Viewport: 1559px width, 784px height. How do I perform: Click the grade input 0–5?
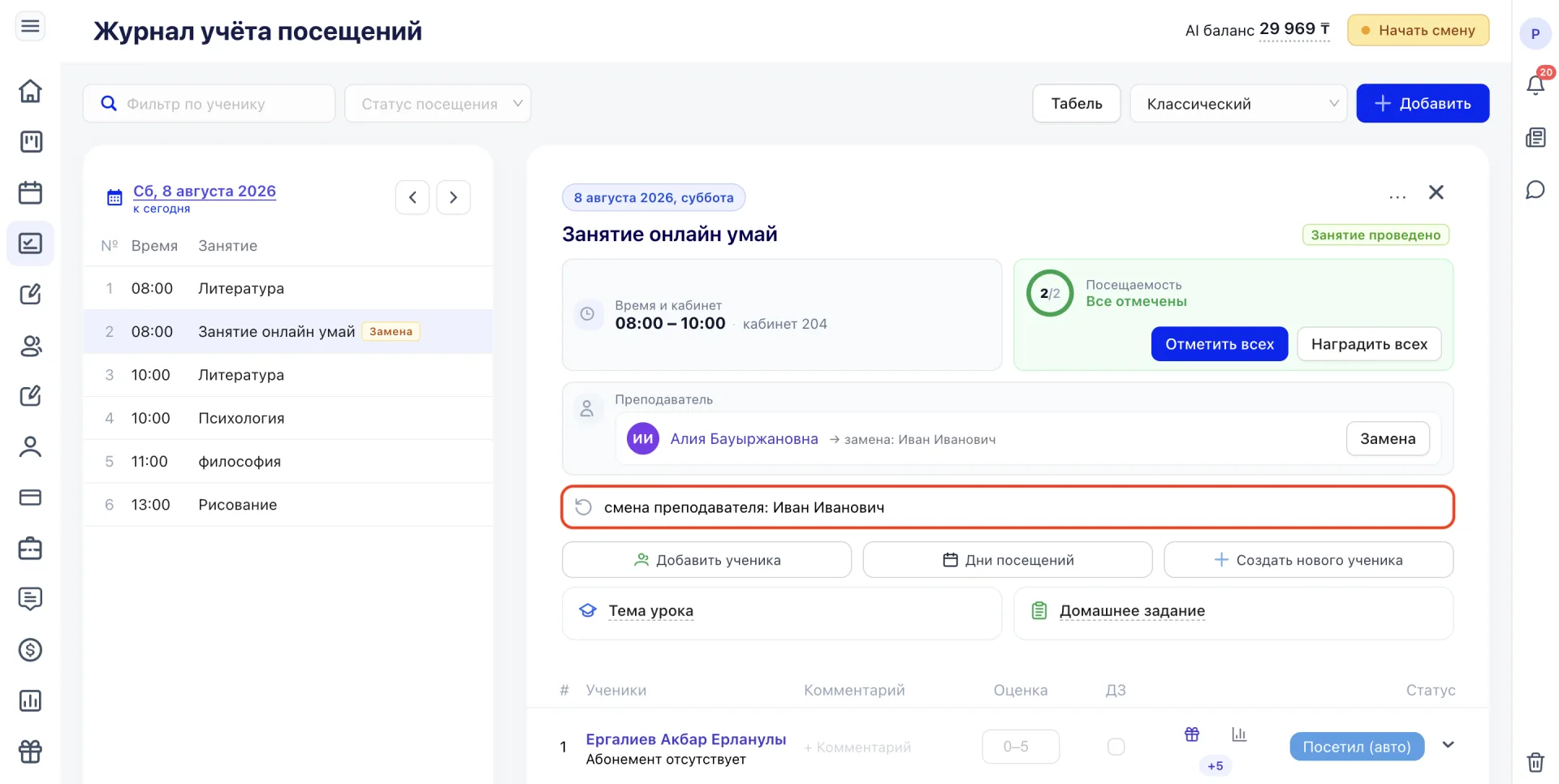coord(1021,747)
